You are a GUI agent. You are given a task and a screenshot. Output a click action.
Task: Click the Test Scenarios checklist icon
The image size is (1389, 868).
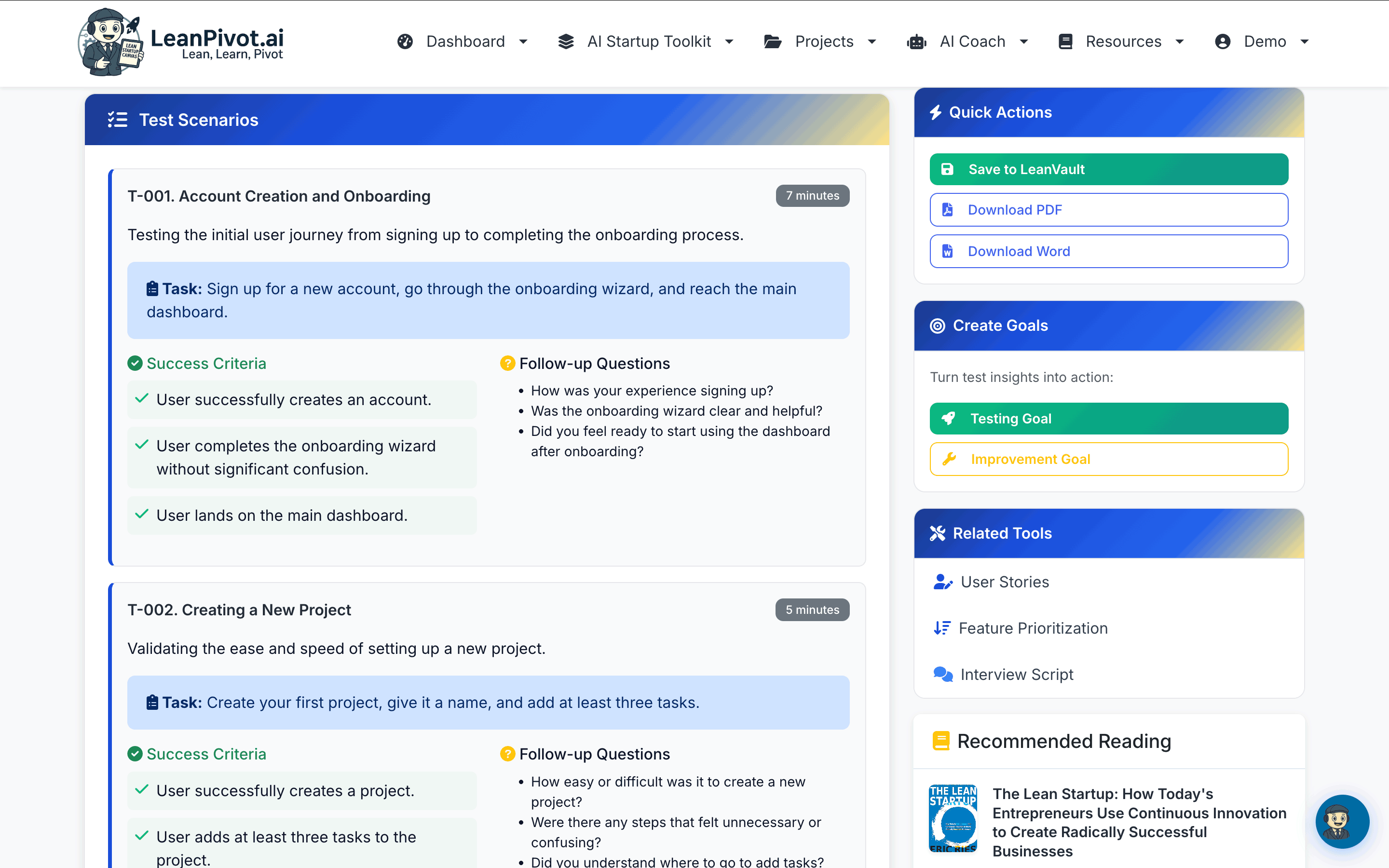(x=118, y=120)
